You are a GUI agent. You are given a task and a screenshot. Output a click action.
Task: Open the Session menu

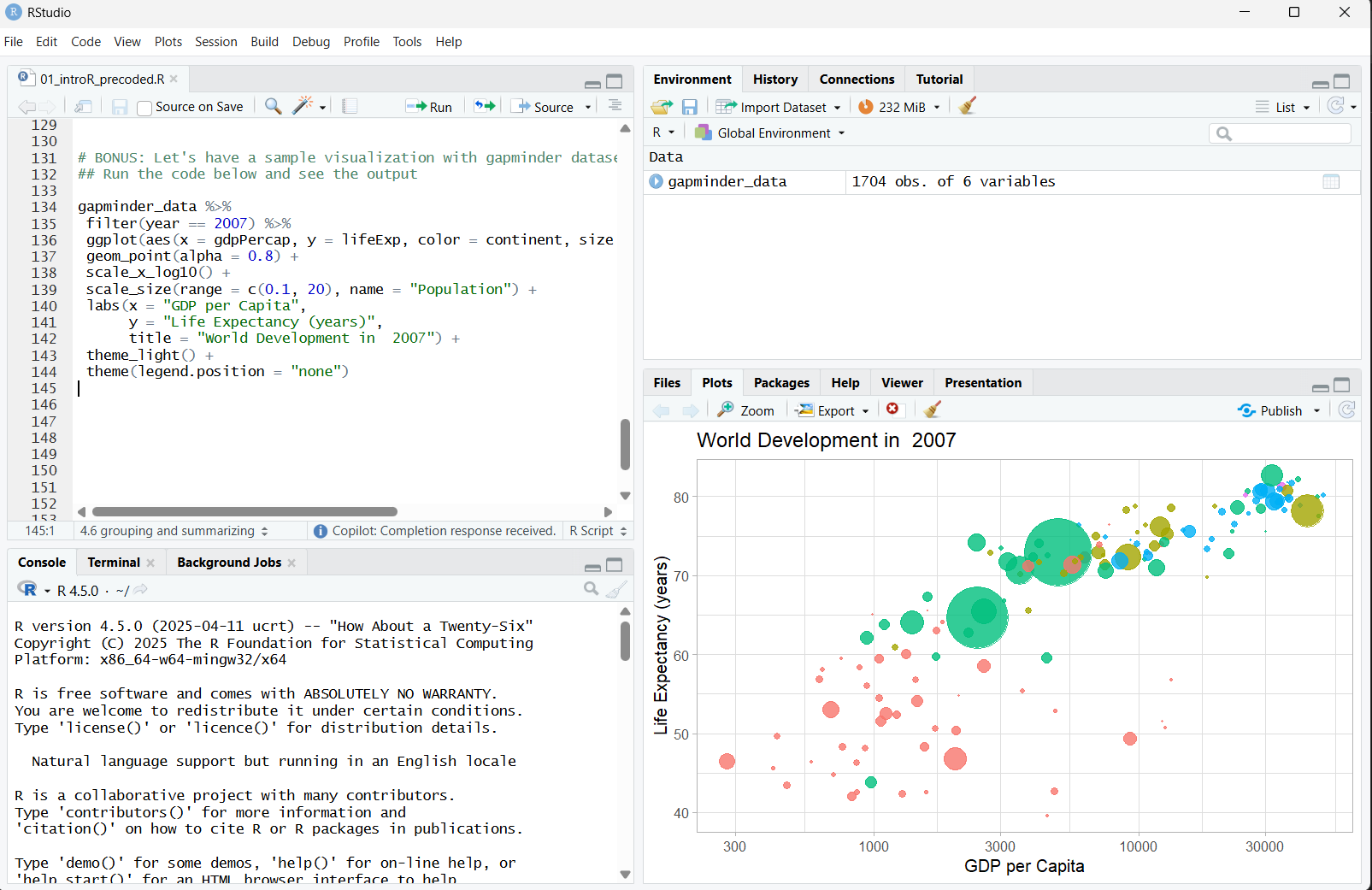click(x=215, y=42)
